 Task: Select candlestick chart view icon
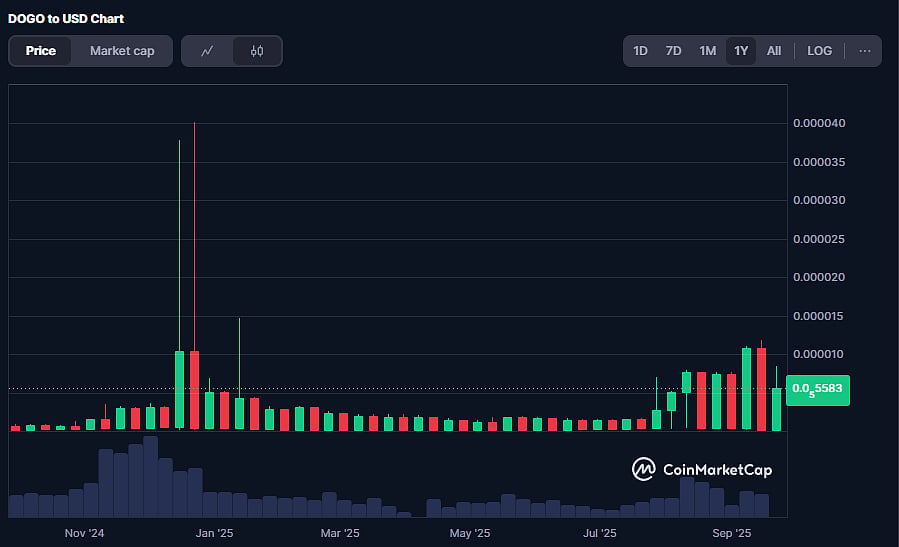click(x=257, y=51)
